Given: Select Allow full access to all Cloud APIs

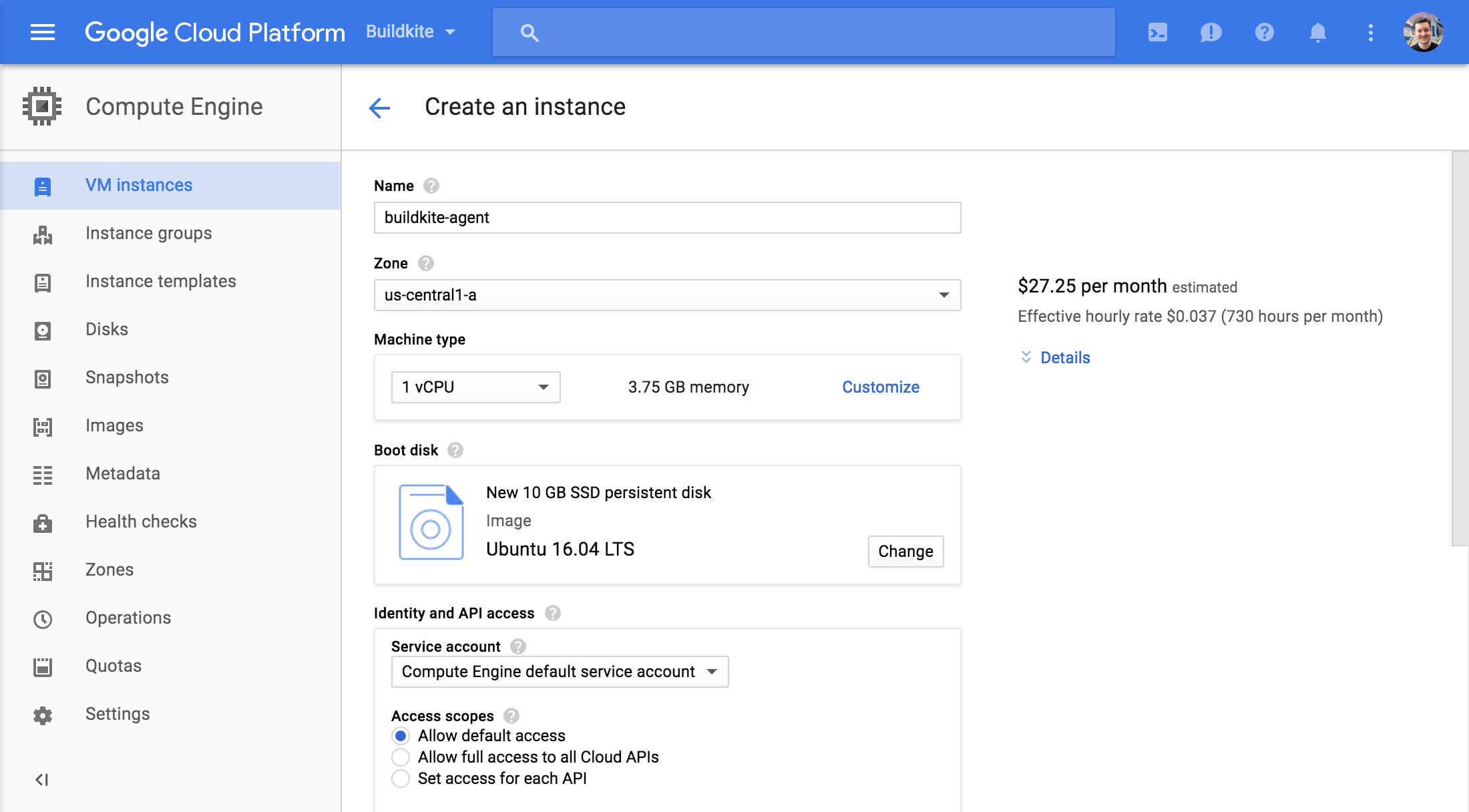Looking at the screenshot, I should 401,757.
